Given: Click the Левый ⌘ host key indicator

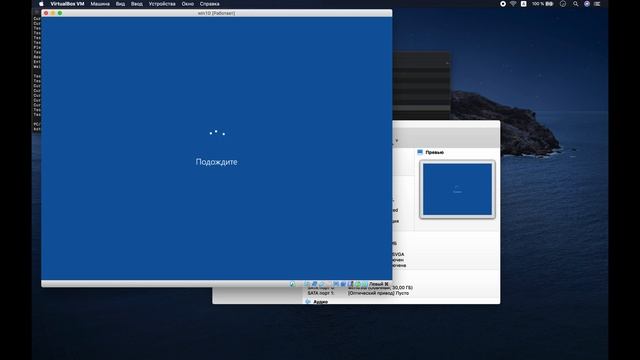Looking at the screenshot, I should (379, 284).
